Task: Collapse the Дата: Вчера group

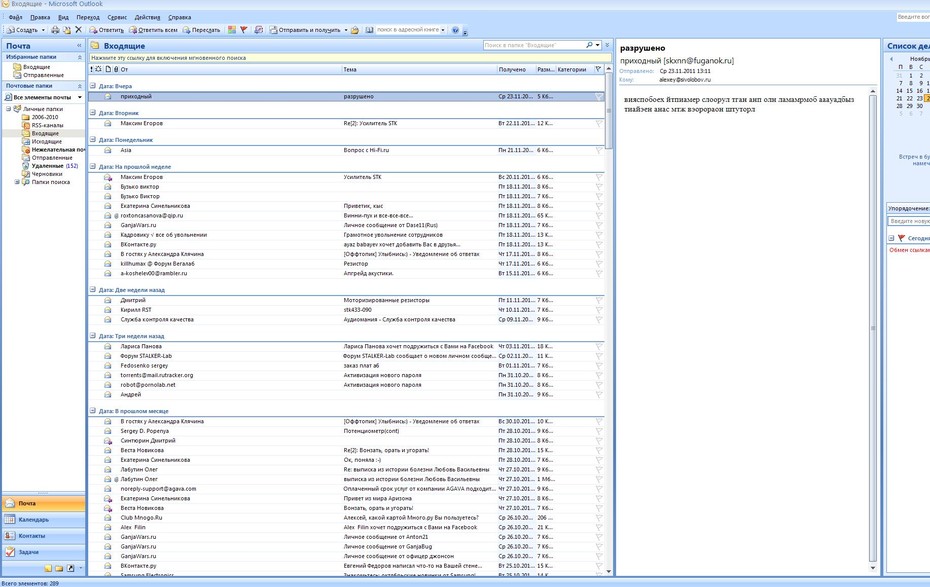Action: coord(93,86)
